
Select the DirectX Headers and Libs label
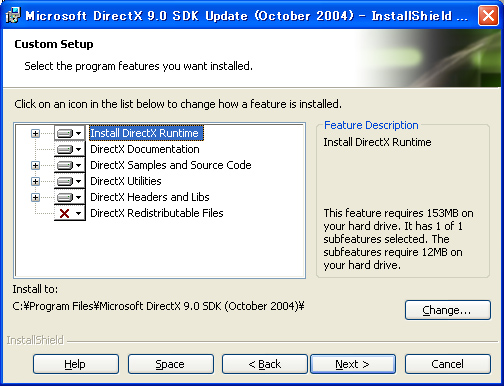(150, 197)
